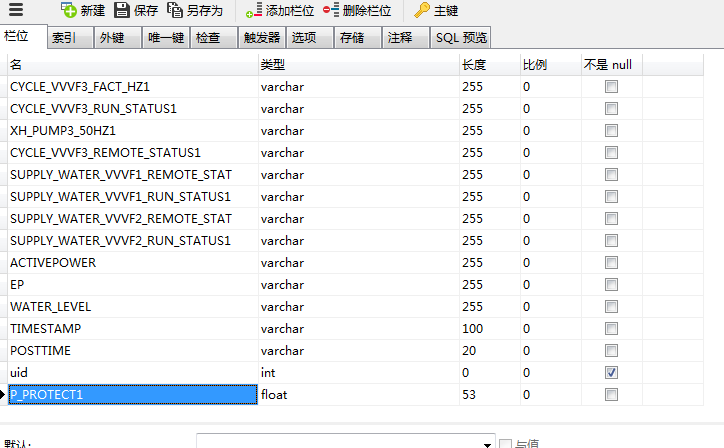
Task: Open the SQL 预览 tab
Action: [x=461, y=38]
